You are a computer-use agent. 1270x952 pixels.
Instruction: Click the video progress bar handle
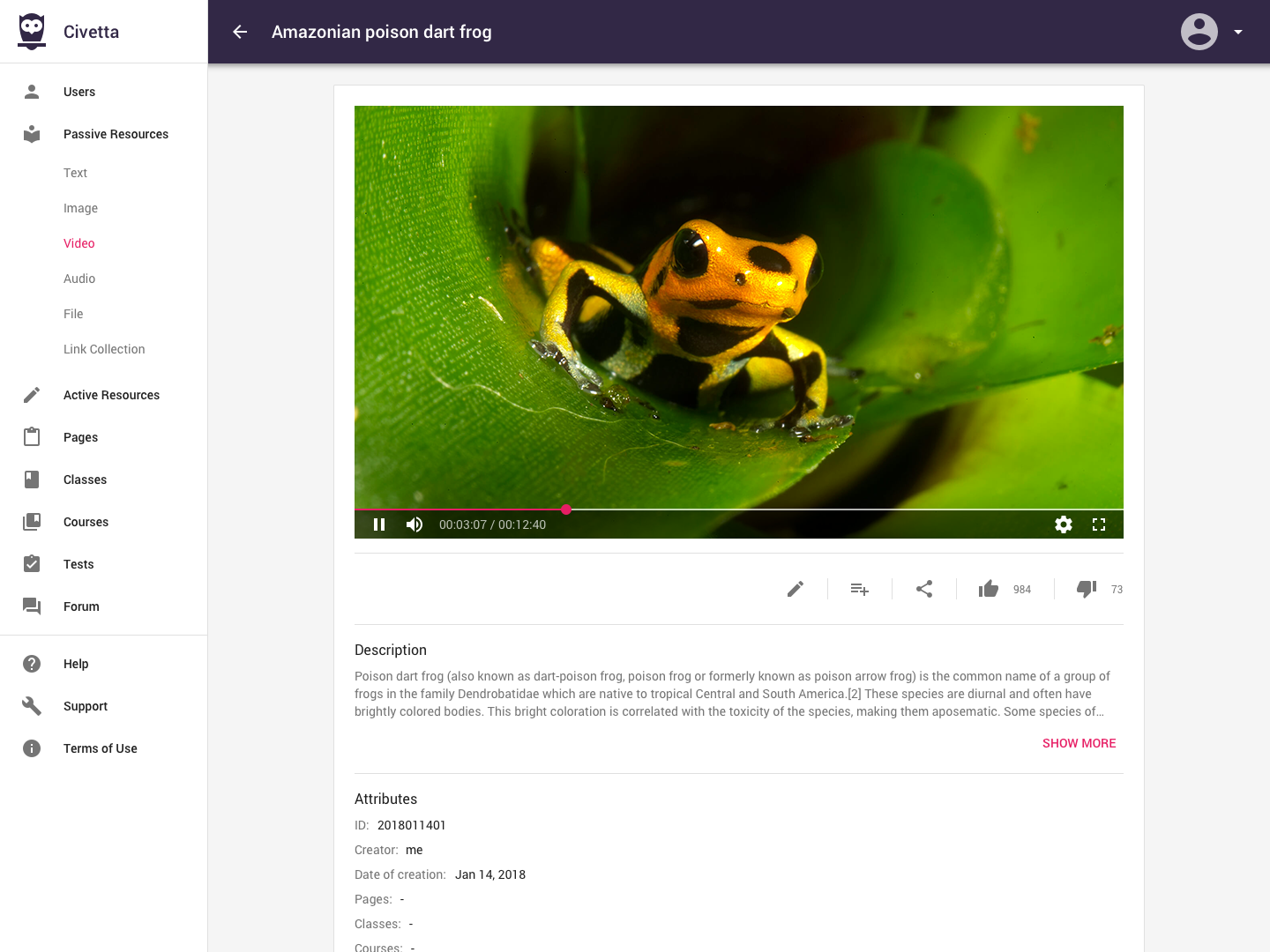[566, 509]
